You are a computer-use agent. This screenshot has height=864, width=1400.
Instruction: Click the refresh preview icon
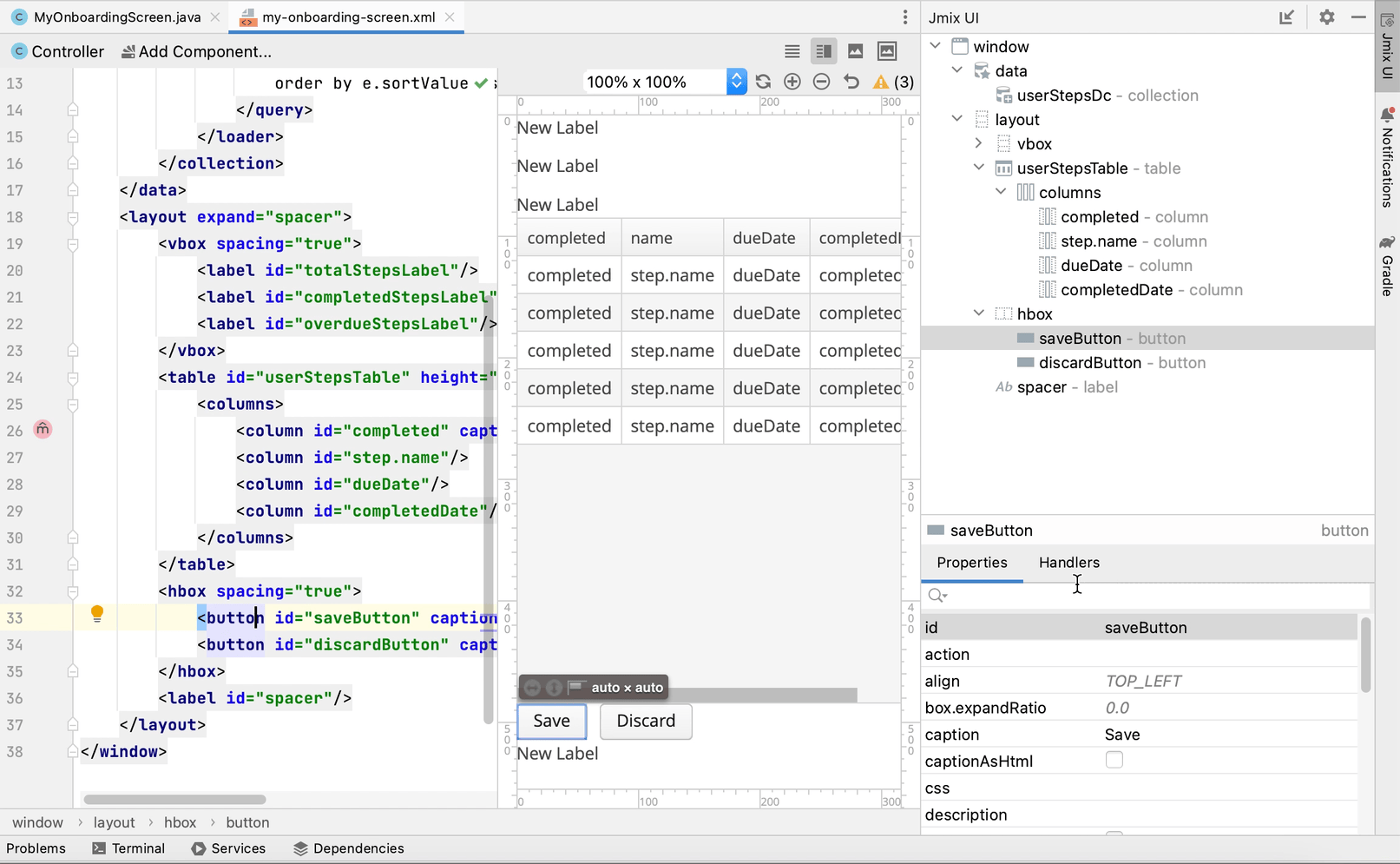click(763, 82)
